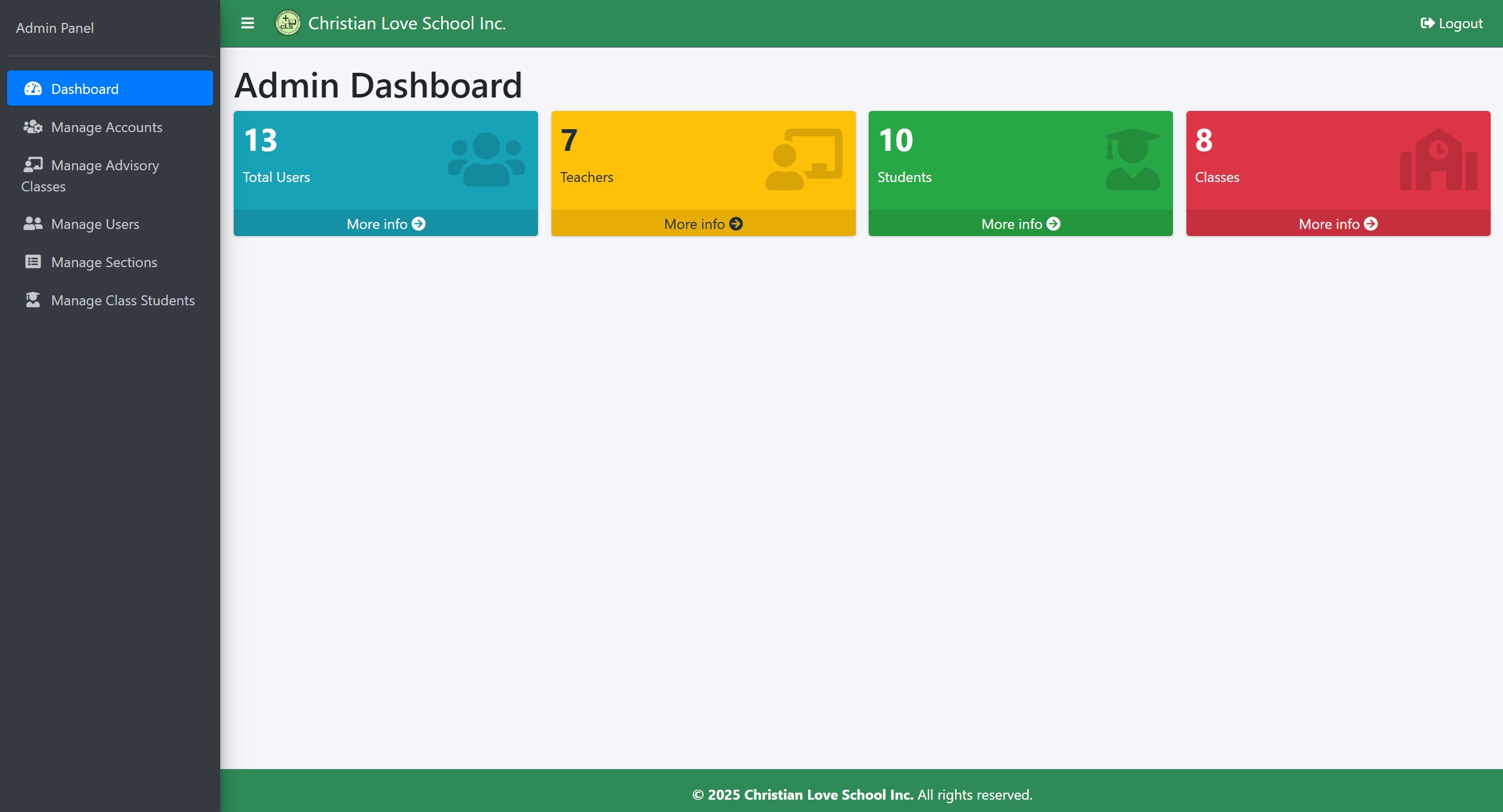Viewport: 1503px width, 812px height.
Task: Open Dashboard in sidebar
Action: [x=110, y=89]
